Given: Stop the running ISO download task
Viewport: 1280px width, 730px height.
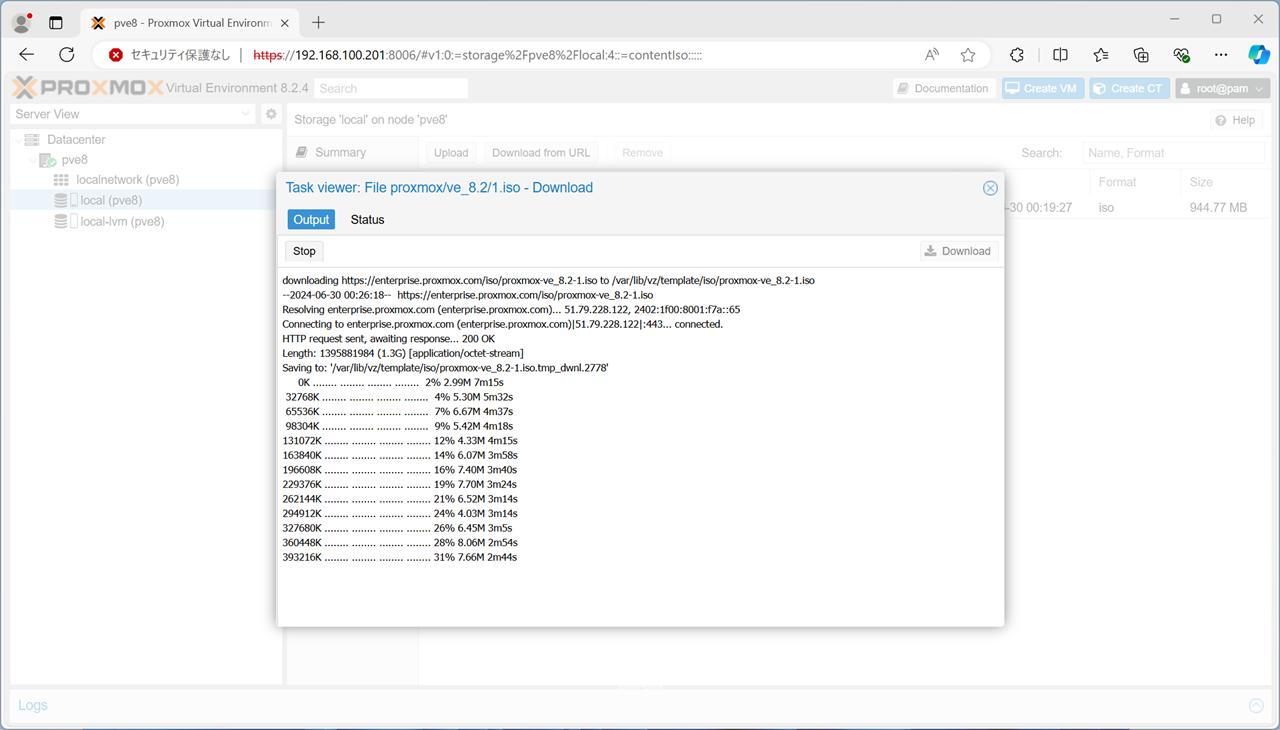Looking at the screenshot, I should pos(304,251).
